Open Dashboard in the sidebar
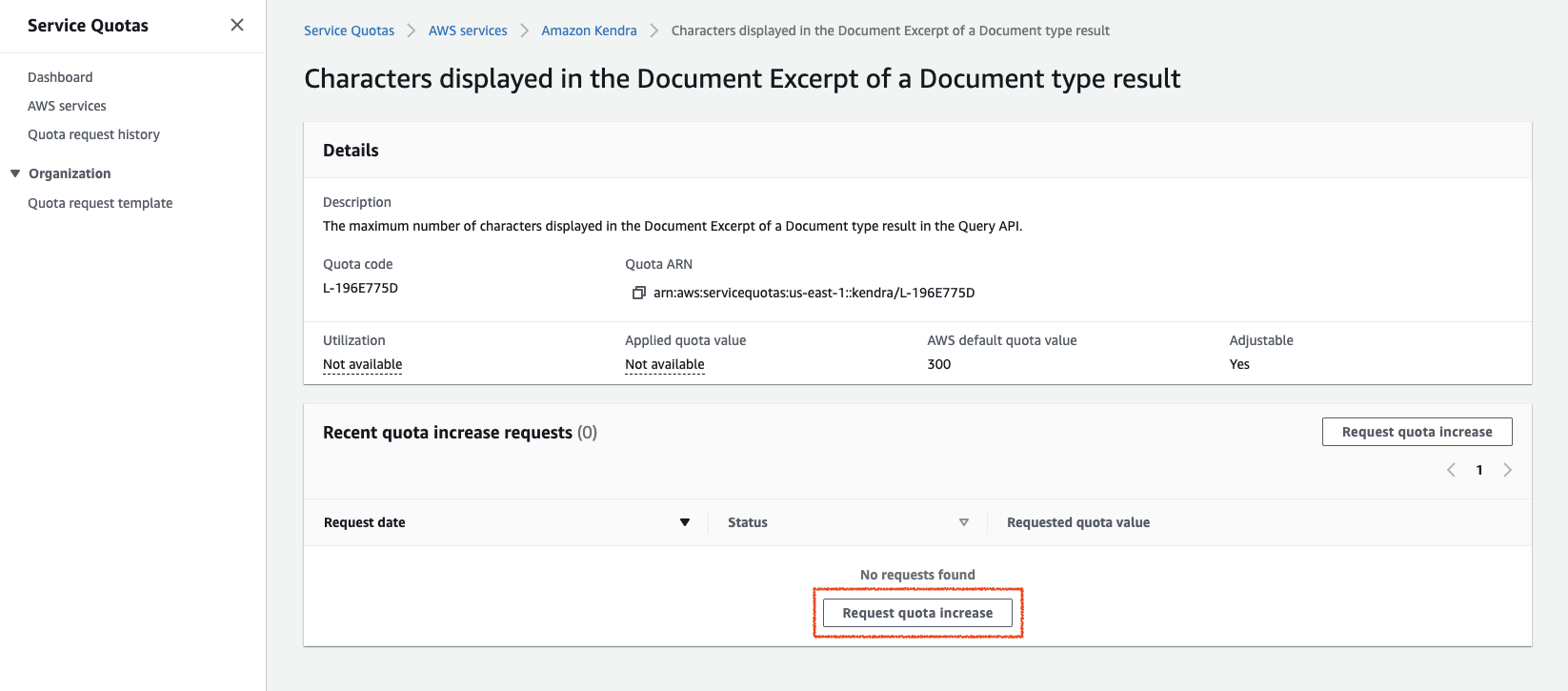This screenshot has width=1568, height=691. coord(60,77)
